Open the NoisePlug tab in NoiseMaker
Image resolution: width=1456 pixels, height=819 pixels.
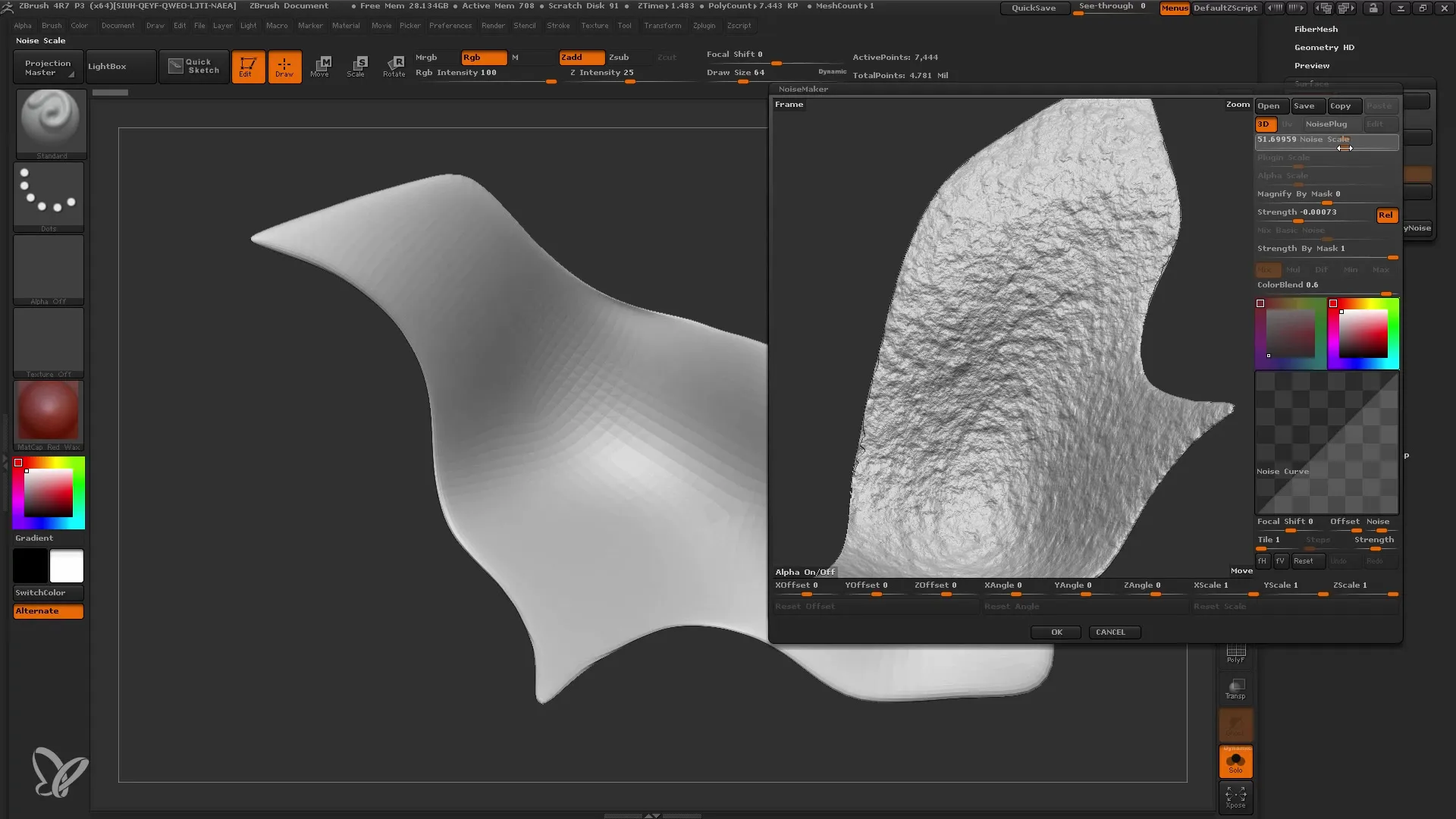(1326, 123)
